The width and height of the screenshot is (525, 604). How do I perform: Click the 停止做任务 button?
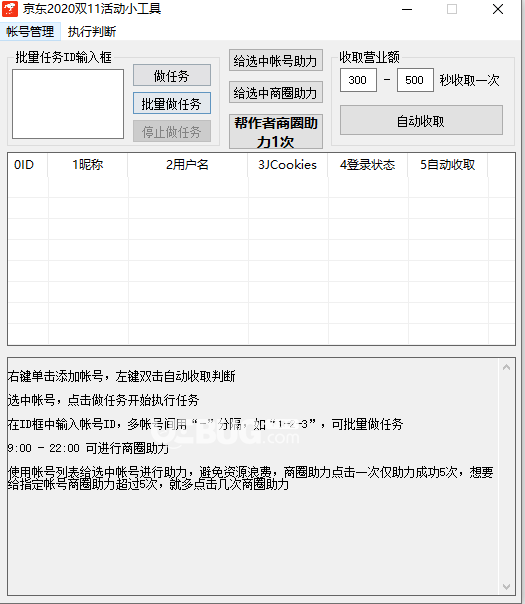(x=172, y=132)
